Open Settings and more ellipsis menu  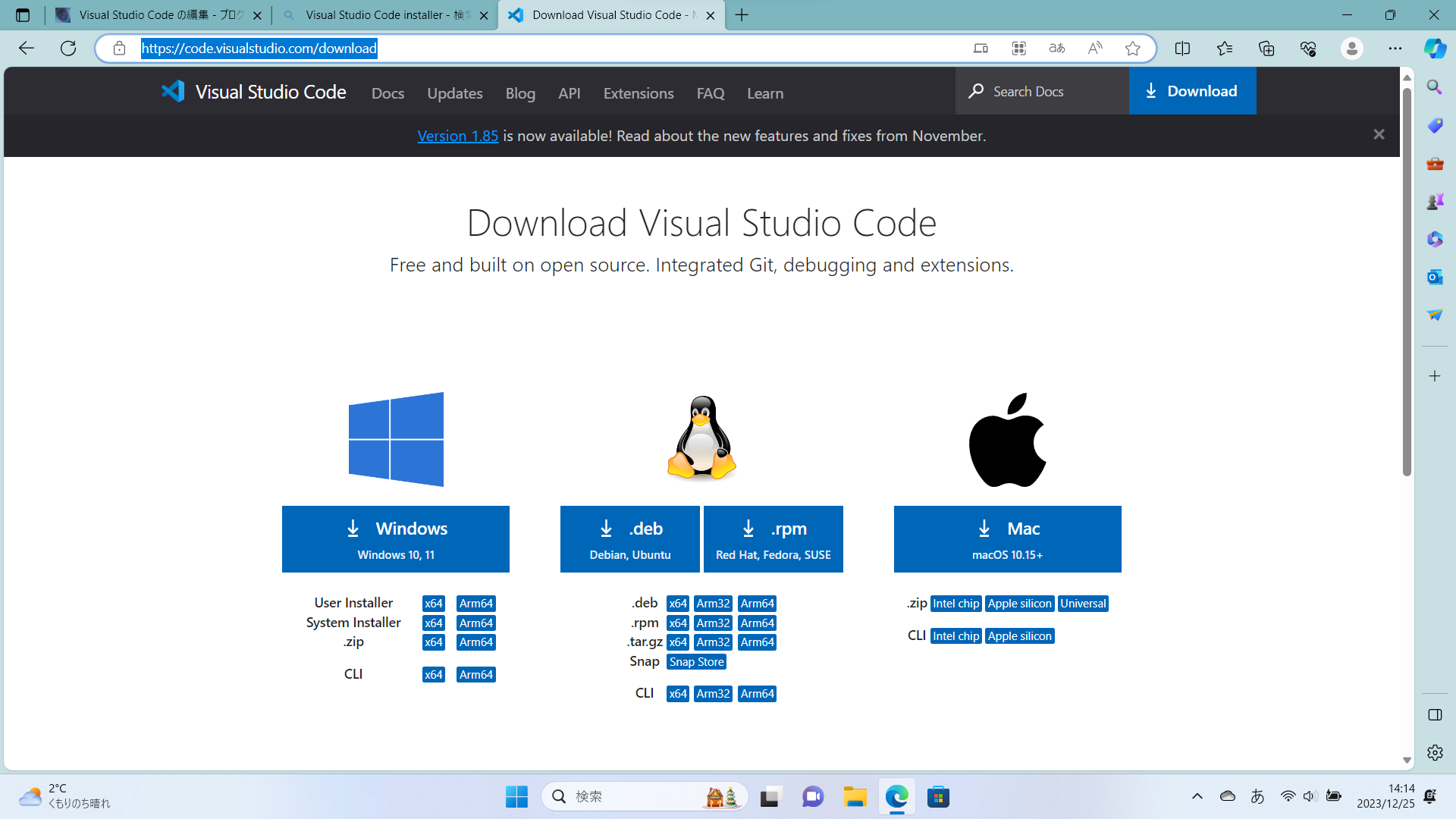pos(1395,49)
